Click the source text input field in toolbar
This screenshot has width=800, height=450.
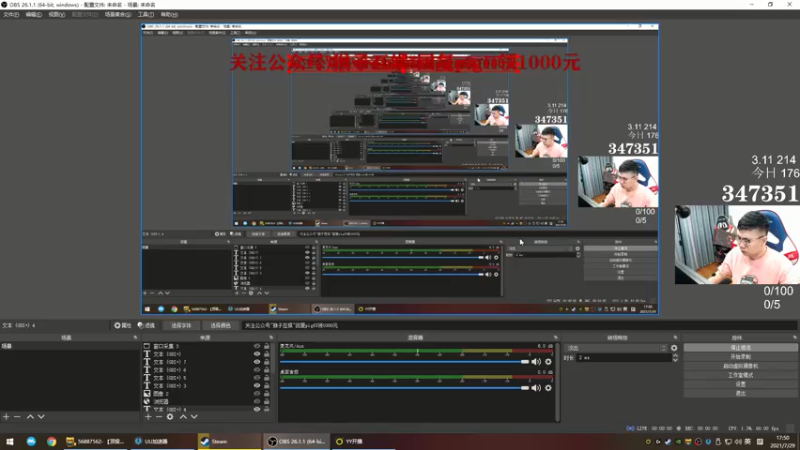(x=518, y=325)
